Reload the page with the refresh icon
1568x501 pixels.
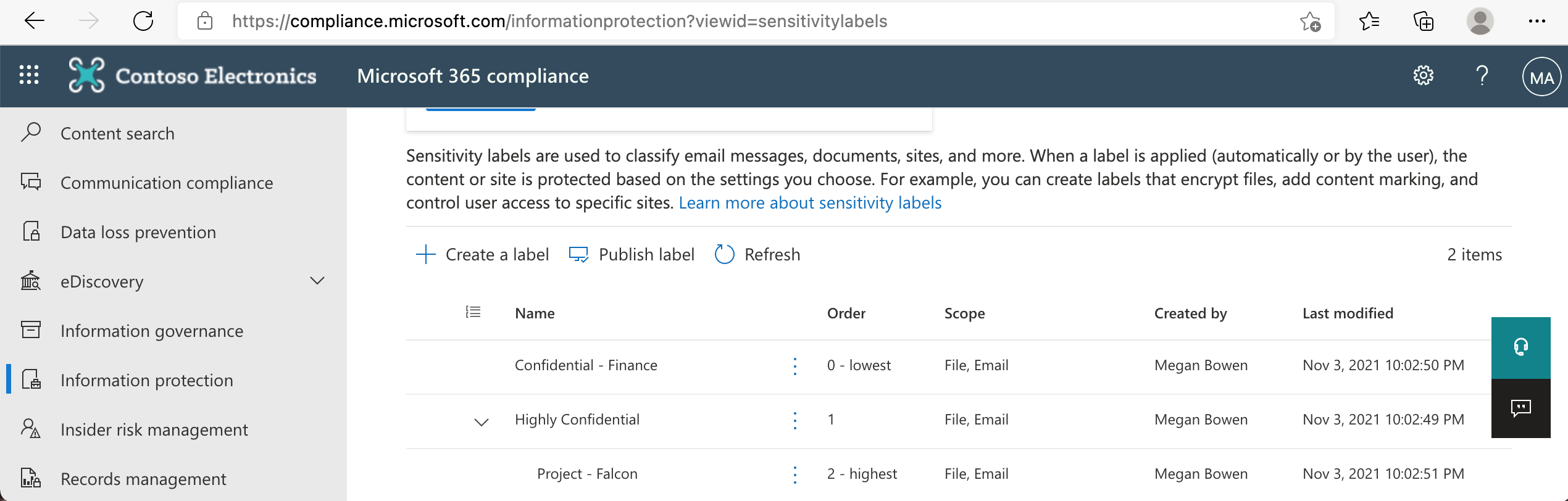click(143, 21)
